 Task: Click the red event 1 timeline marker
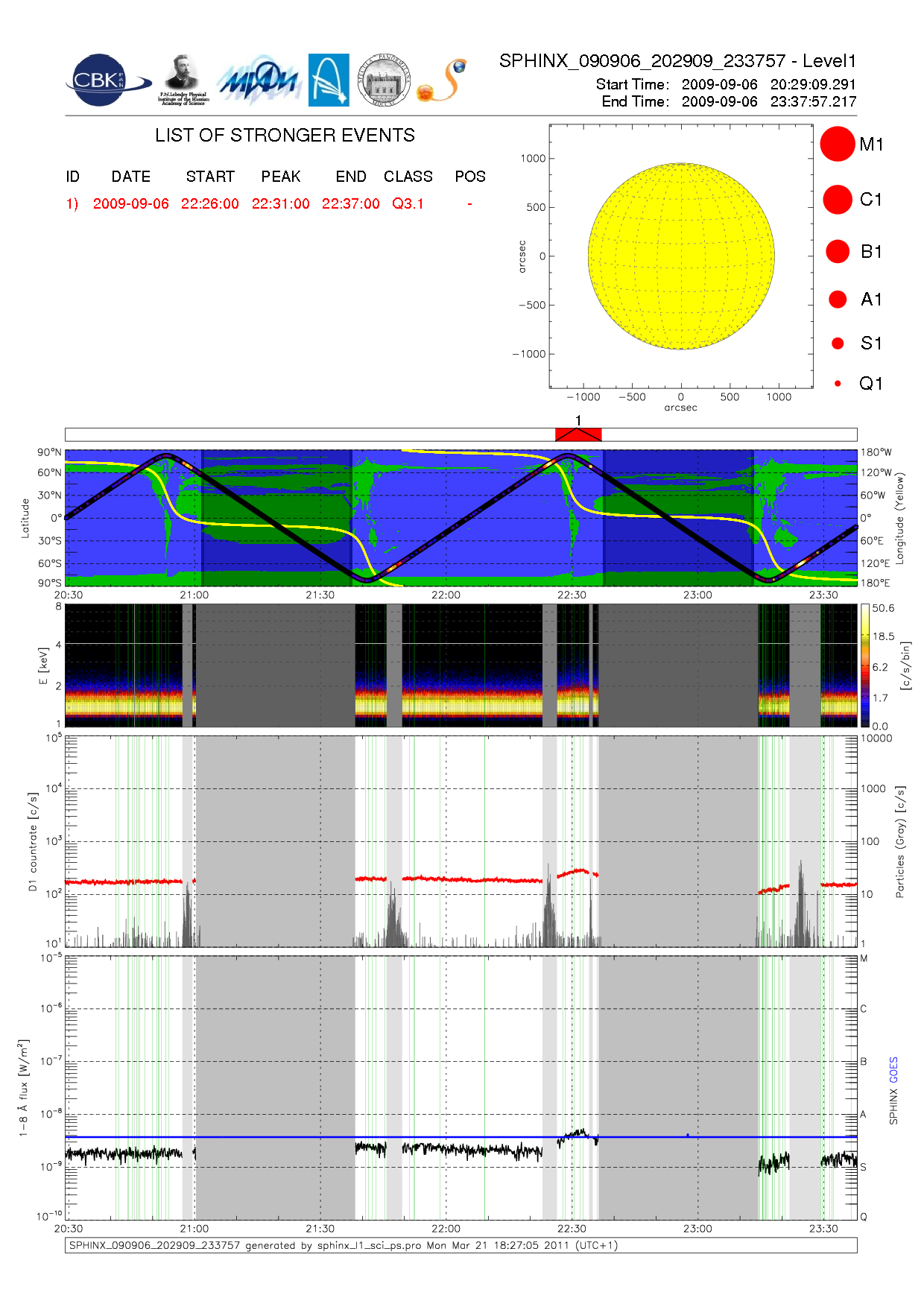(x=578, y=434)
